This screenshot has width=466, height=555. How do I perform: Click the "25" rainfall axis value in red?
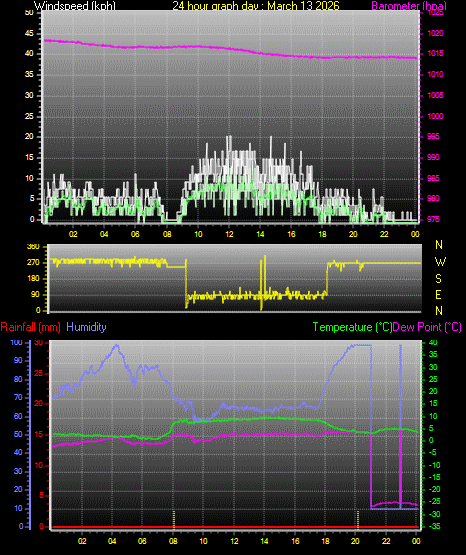(x=39, y=373)
